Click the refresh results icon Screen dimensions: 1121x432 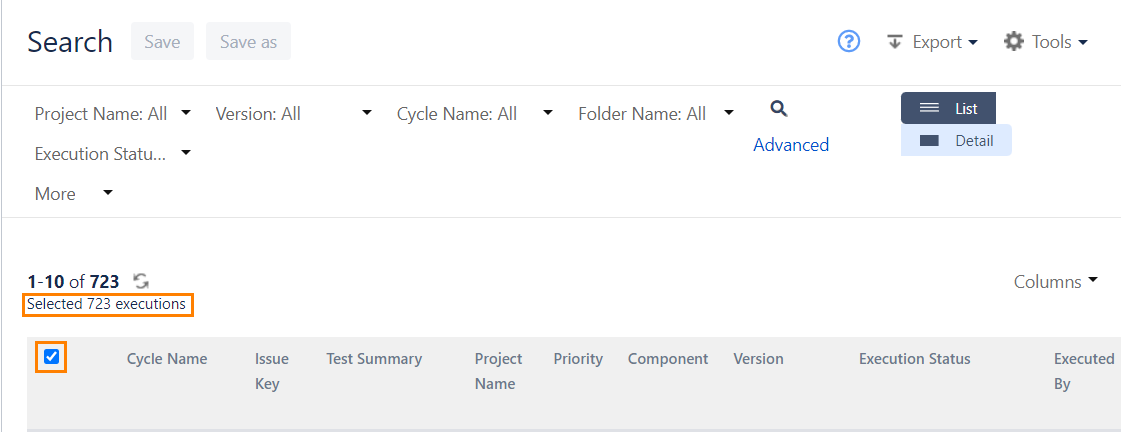141,282
